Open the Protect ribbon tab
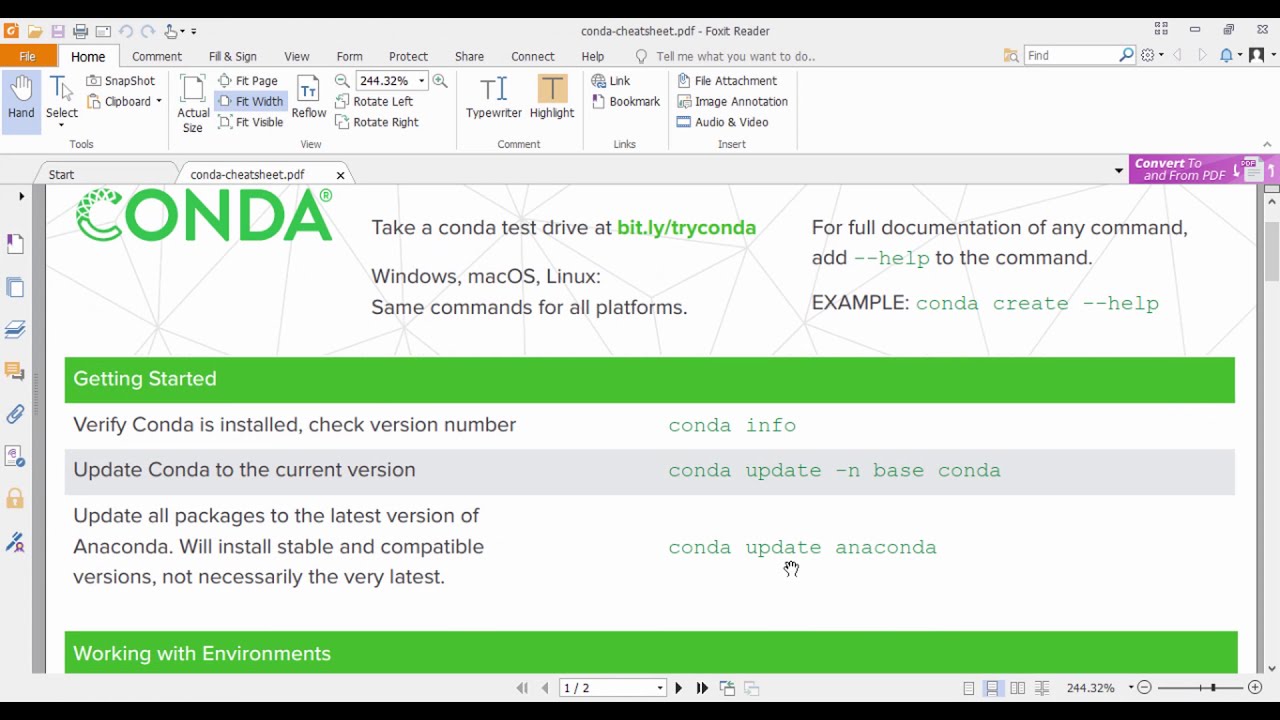Screen dimensions: 1280x720 pos(408,57)
